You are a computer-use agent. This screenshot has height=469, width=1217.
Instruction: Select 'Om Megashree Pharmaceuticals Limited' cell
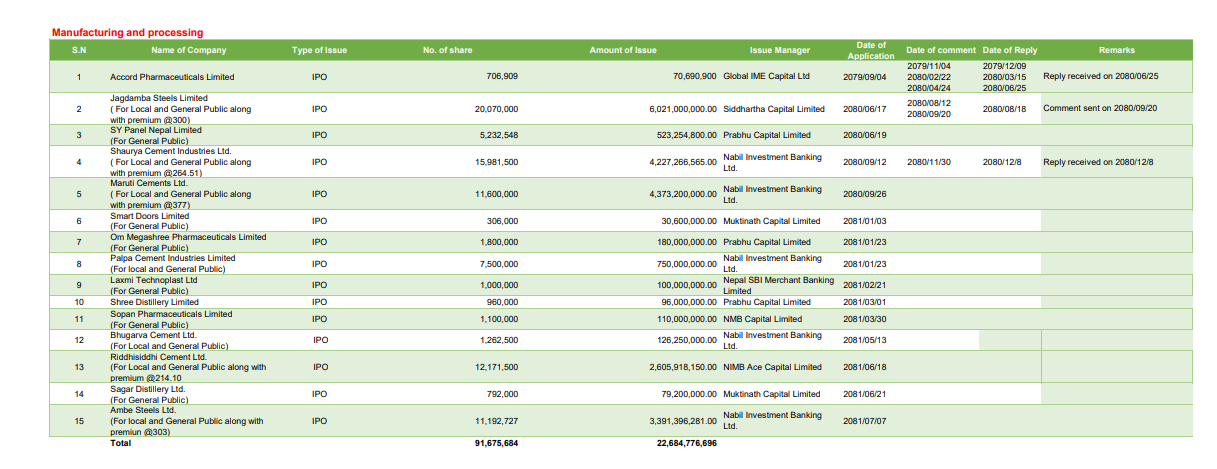(188, 237)
